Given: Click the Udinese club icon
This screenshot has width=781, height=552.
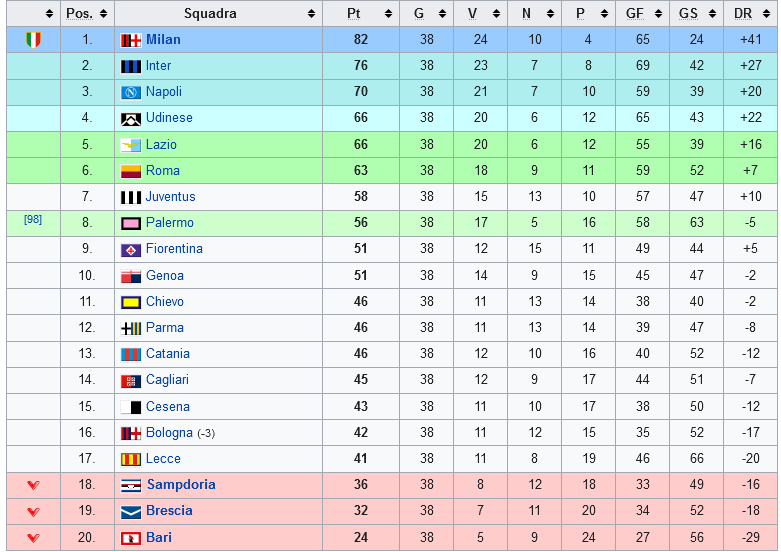Looking at the screenshot, I should click(x=130, y=119).
